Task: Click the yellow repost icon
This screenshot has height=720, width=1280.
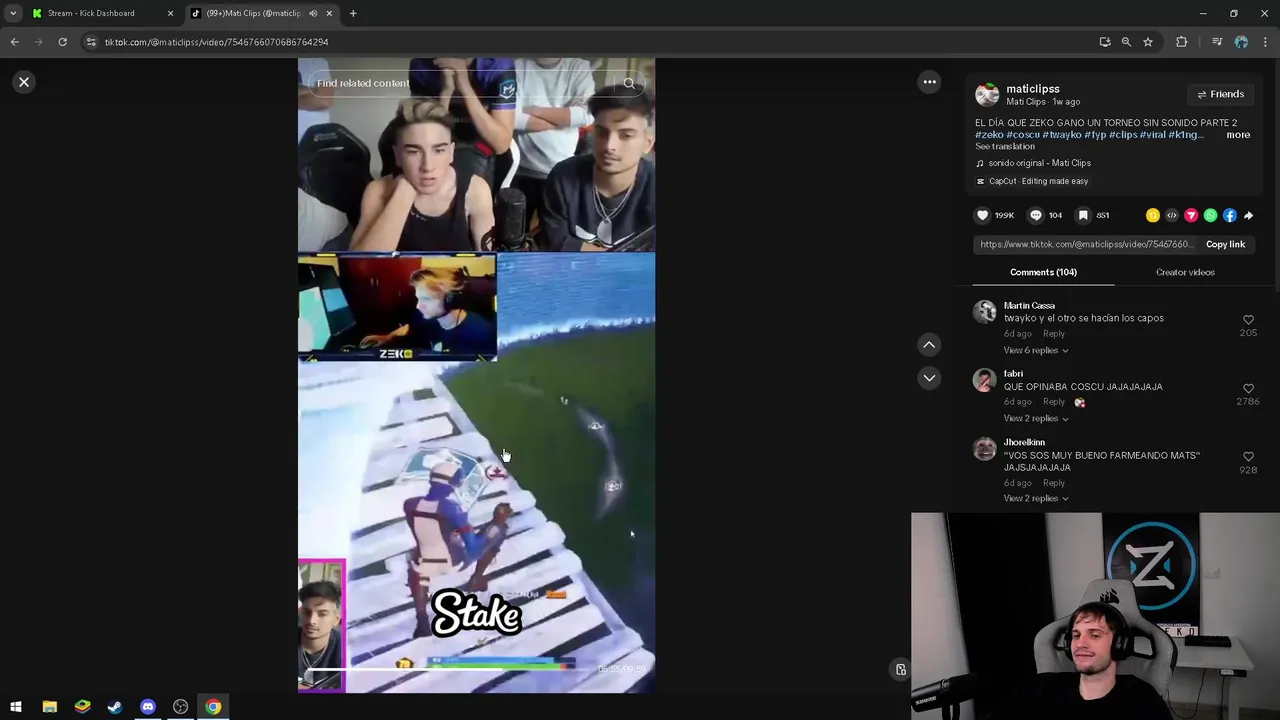Action: click(1153, 215)
